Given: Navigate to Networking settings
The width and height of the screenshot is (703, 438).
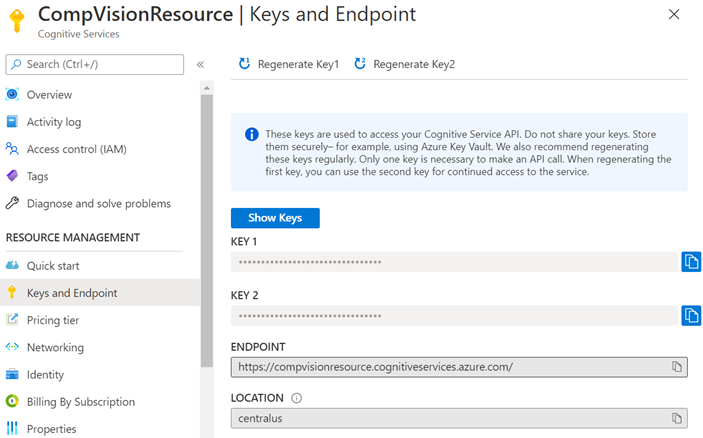Looking at the screenshot, I should (x=55, y=347).
